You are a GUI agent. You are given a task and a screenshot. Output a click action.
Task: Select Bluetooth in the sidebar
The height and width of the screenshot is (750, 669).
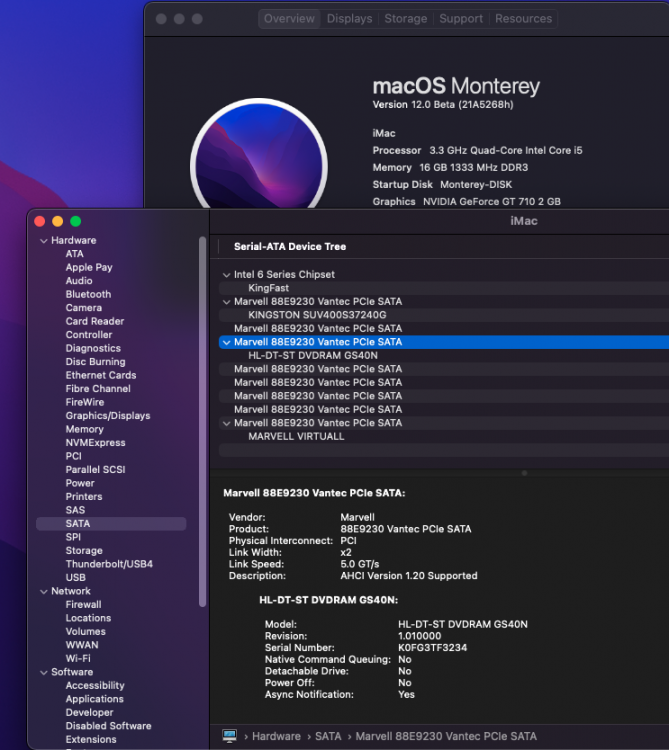point(88,294)
